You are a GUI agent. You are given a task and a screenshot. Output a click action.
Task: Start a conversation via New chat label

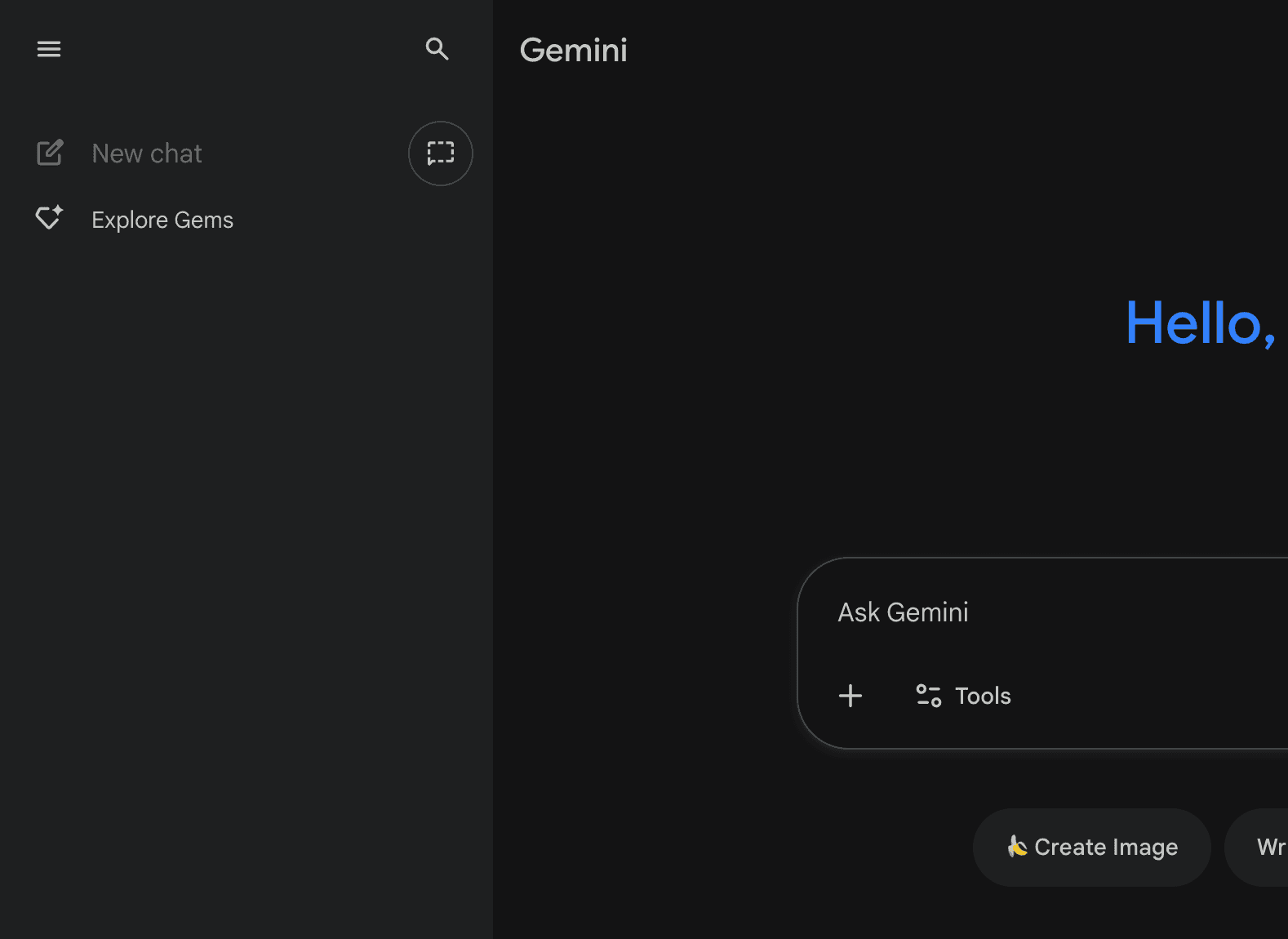147,154
